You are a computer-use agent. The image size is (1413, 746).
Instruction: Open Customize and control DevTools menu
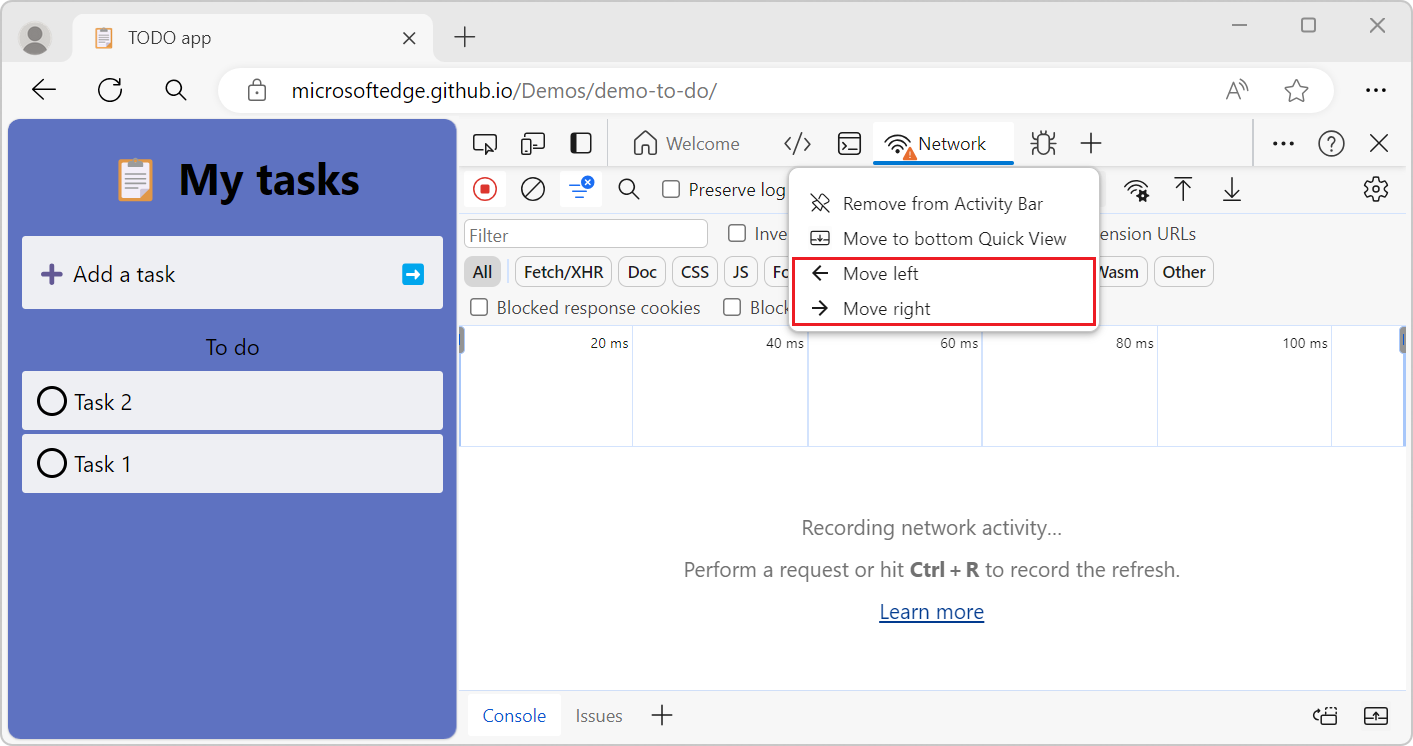point(1283,144)
